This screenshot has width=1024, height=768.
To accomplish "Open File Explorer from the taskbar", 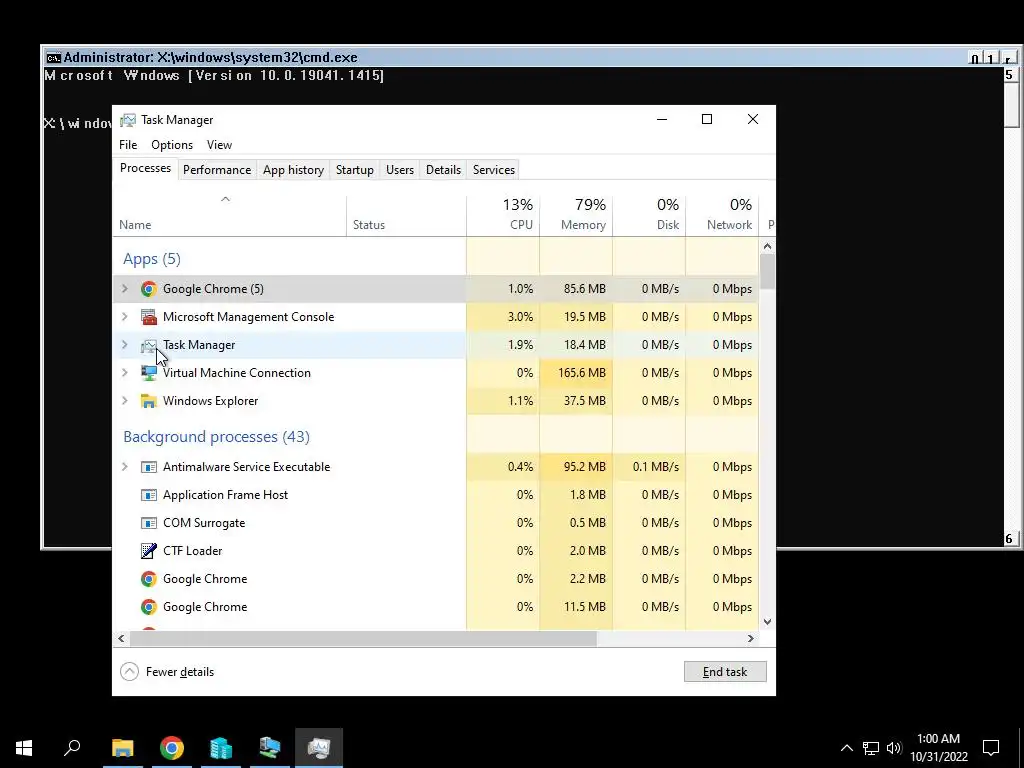I will (x=122, y=747).
